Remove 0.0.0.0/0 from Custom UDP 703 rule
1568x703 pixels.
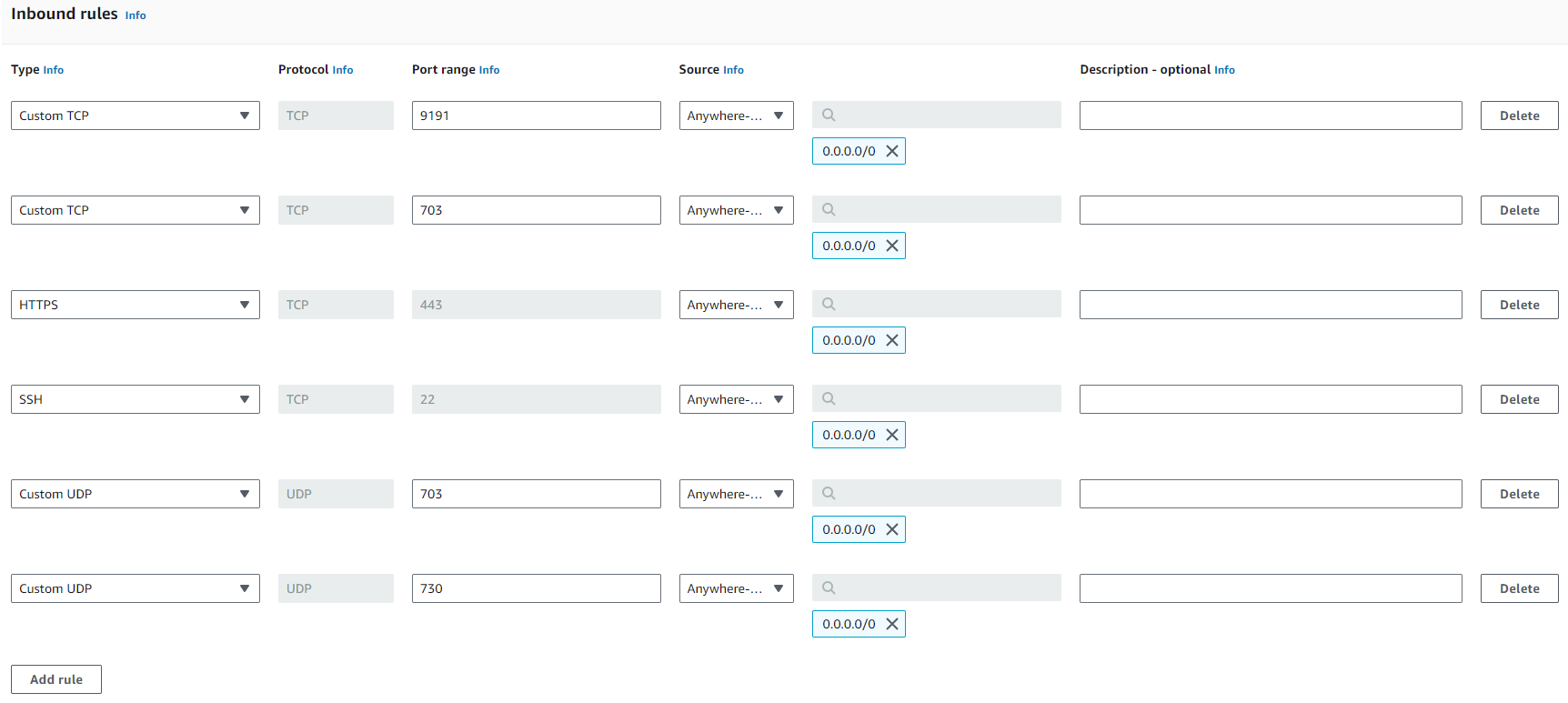tap(892, 529)
